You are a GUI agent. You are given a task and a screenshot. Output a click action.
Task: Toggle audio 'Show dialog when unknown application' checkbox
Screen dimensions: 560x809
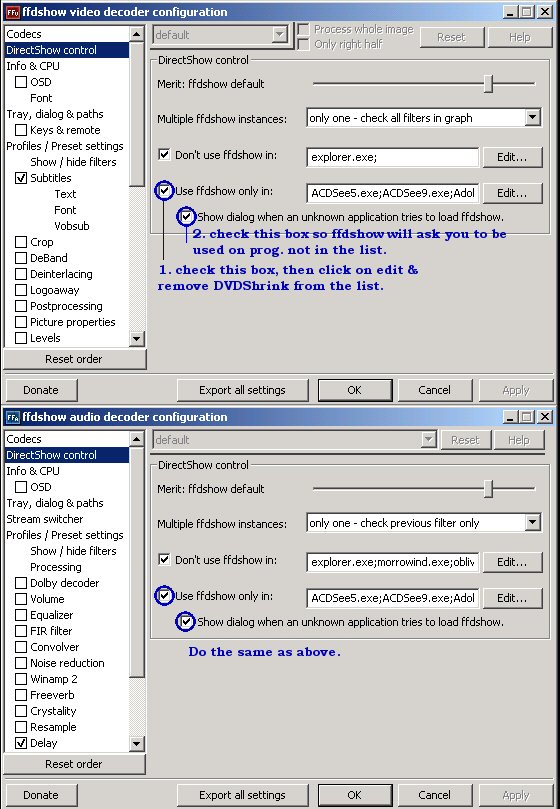pyautogui.click(x=186, y=621)
